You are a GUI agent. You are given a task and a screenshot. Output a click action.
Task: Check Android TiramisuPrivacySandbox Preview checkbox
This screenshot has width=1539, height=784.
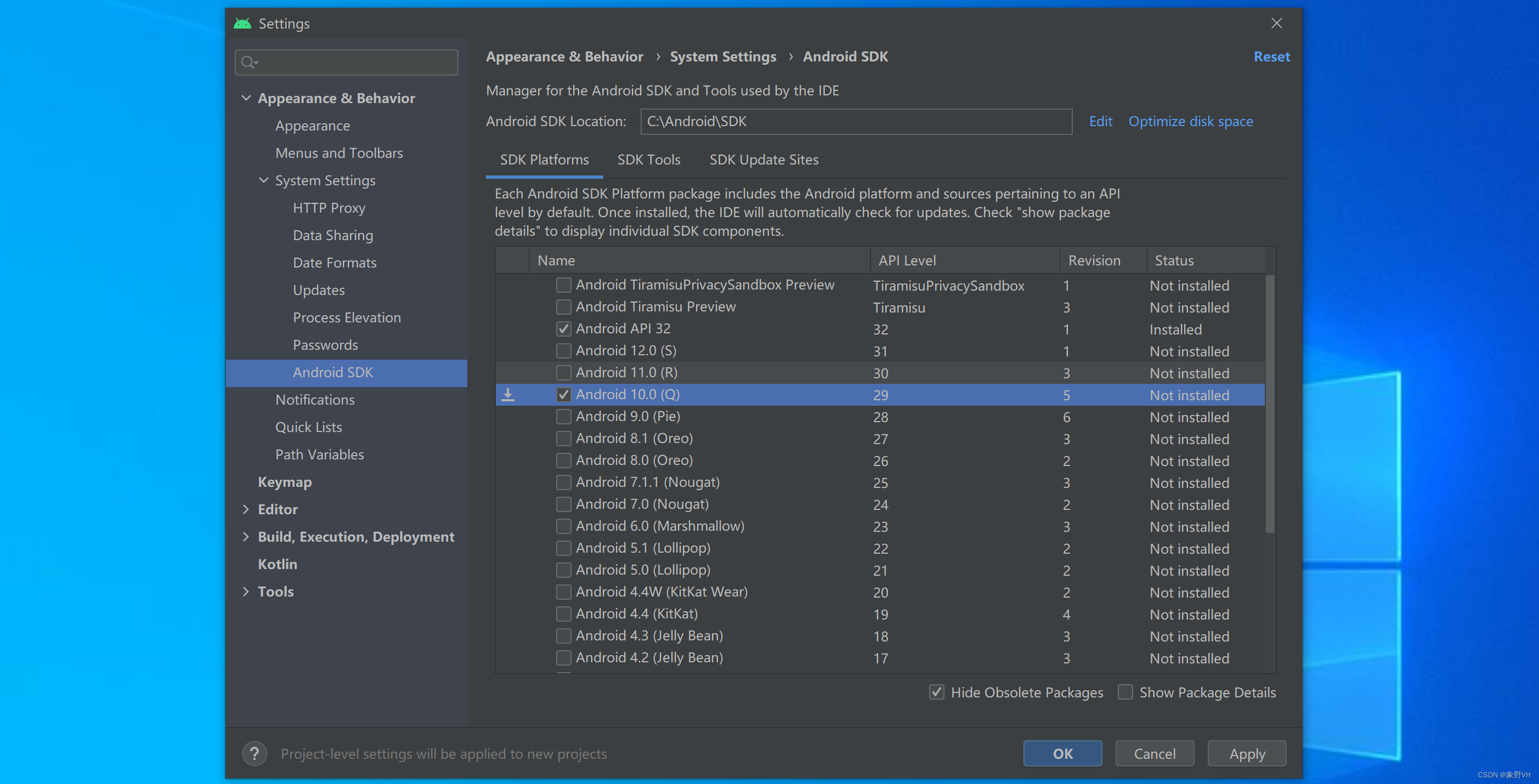[x=563, y=285]
